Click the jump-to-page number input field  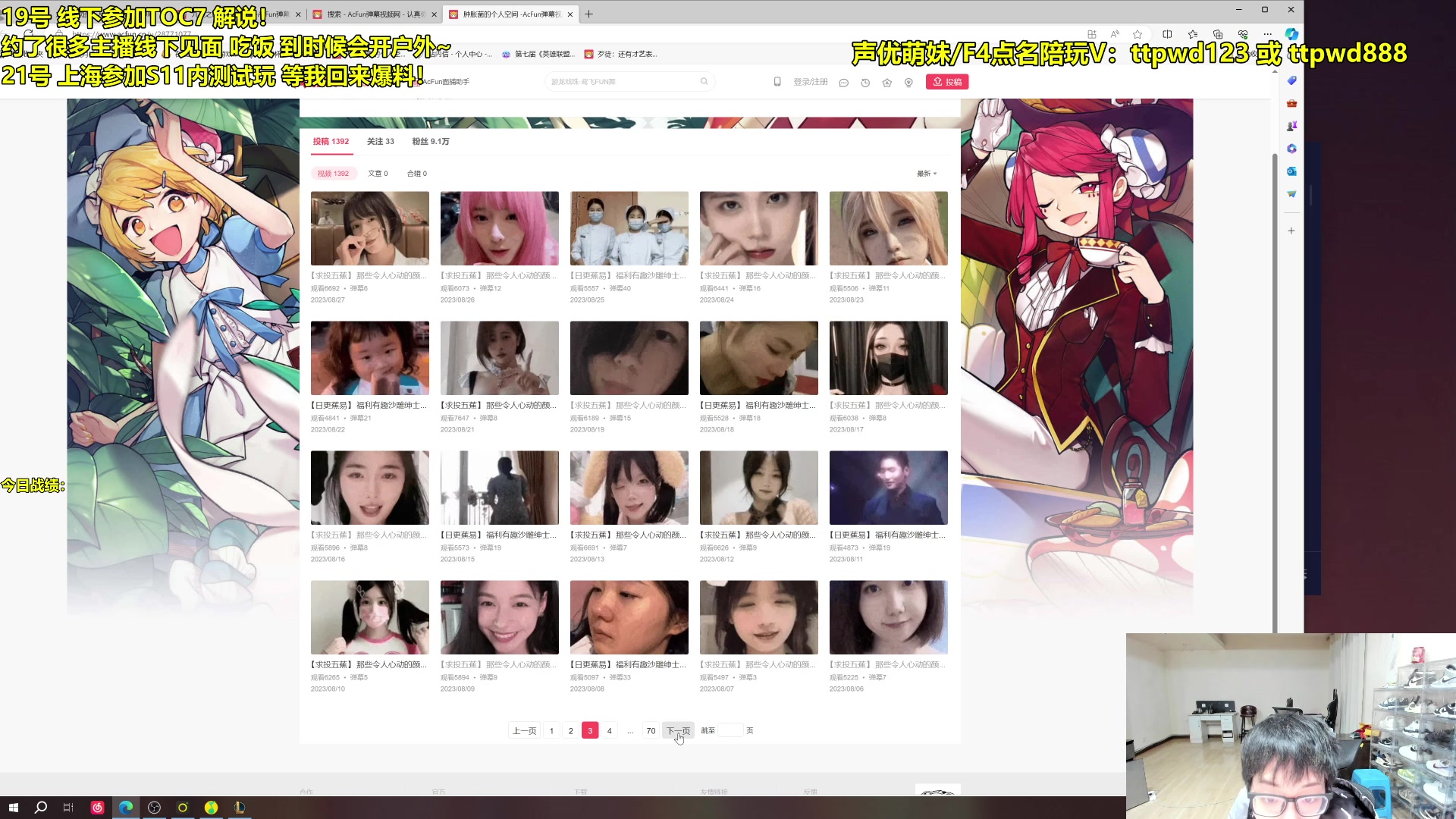(x=730, y=731)
